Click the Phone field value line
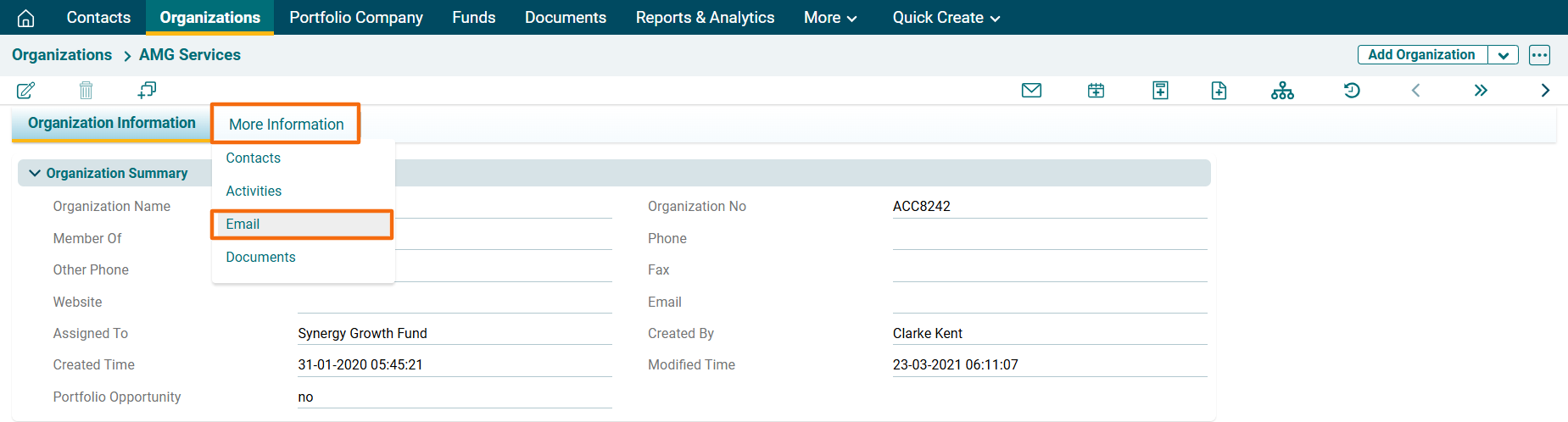 point(1049,239)
